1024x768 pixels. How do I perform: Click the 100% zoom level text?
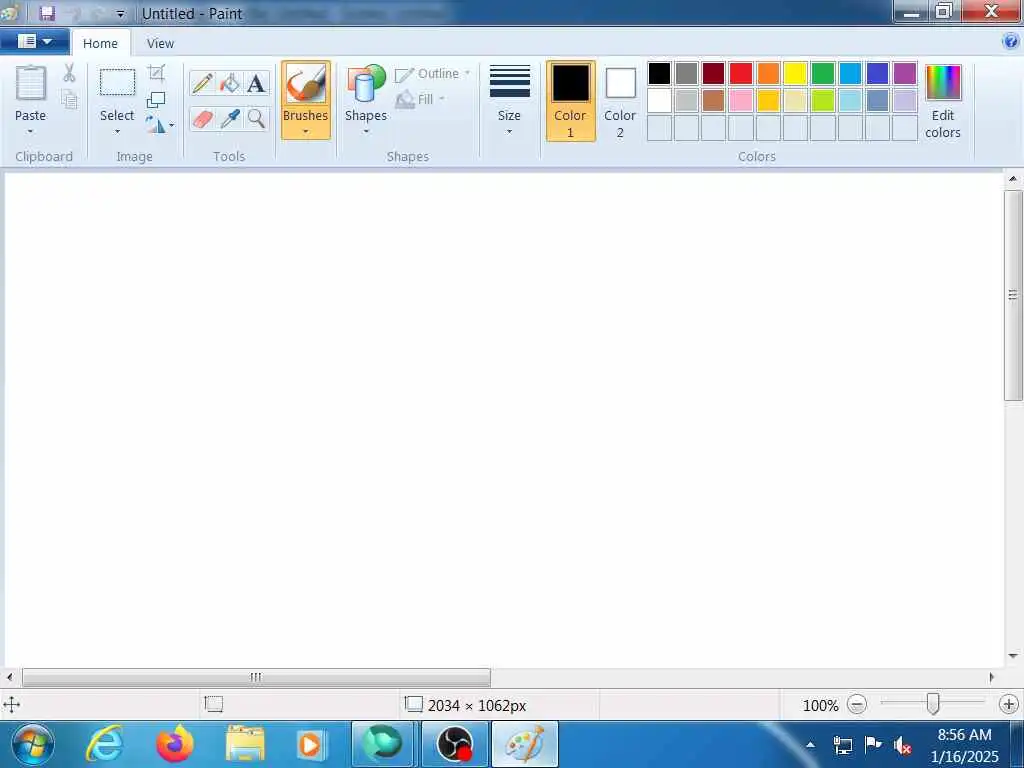(x=820, y=705)
